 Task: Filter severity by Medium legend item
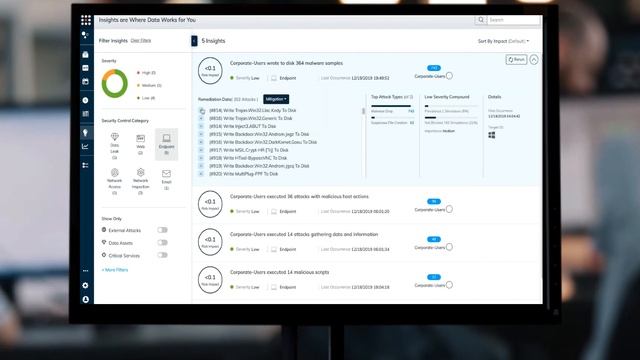point(149,85)
